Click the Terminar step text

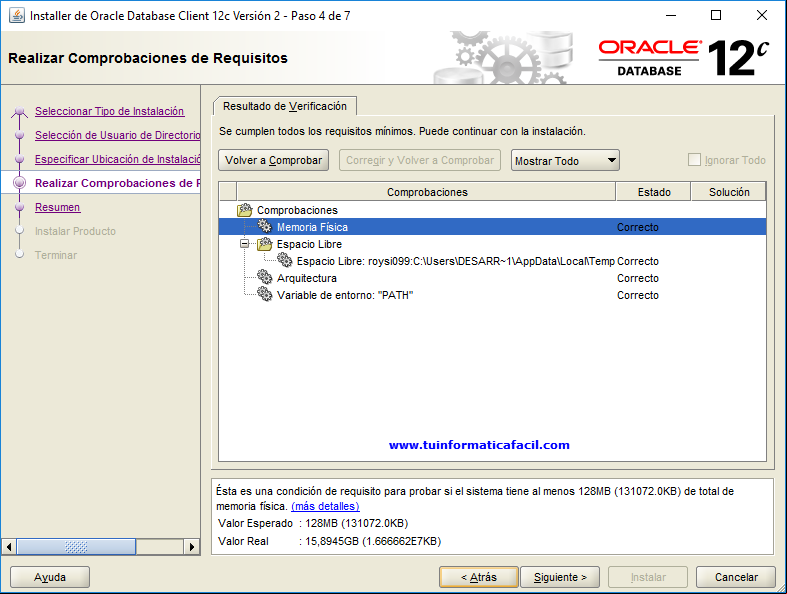pos(56,255)
